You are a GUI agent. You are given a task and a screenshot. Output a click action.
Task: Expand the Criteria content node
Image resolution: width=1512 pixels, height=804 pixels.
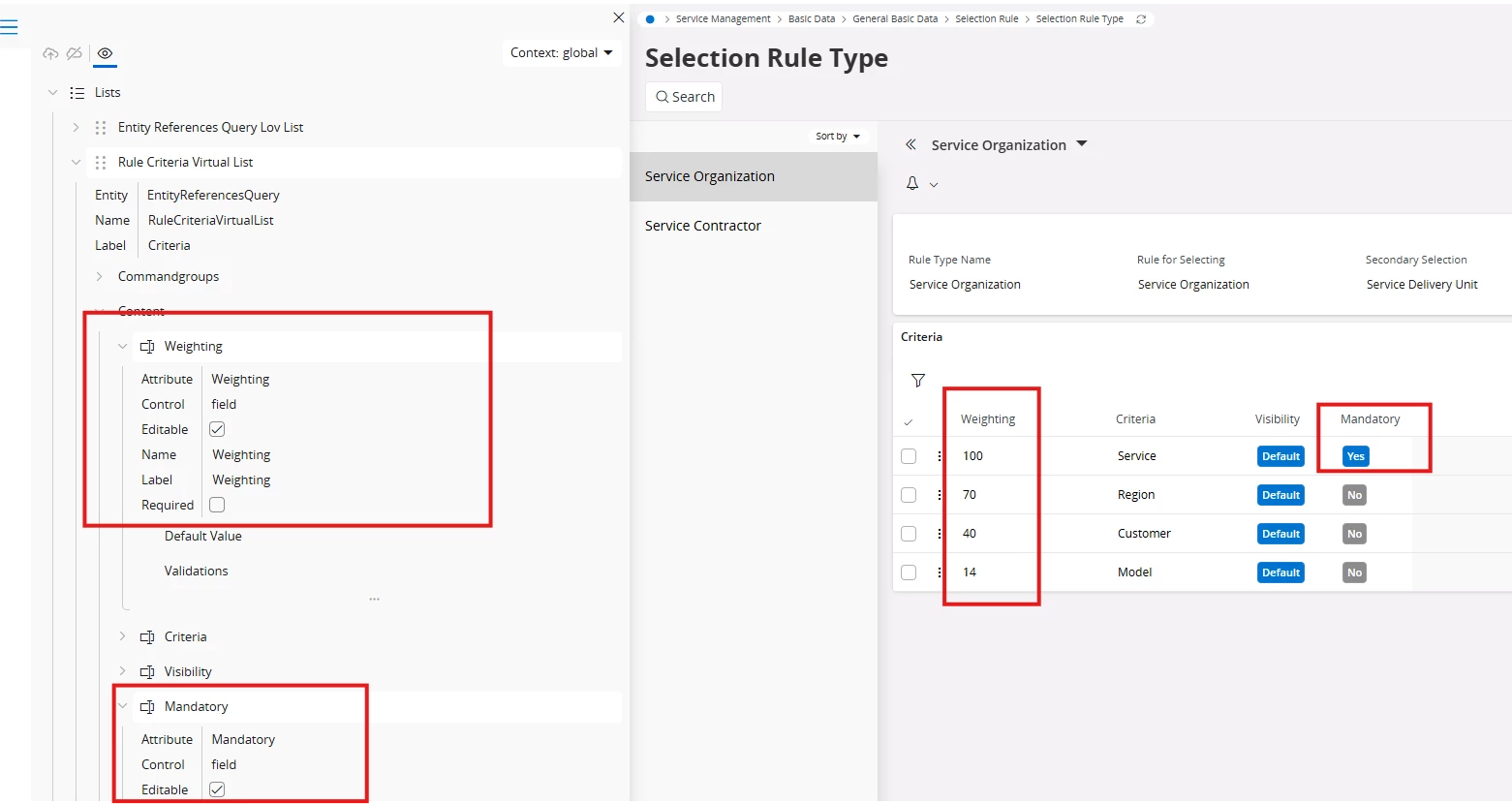[123, 636]
